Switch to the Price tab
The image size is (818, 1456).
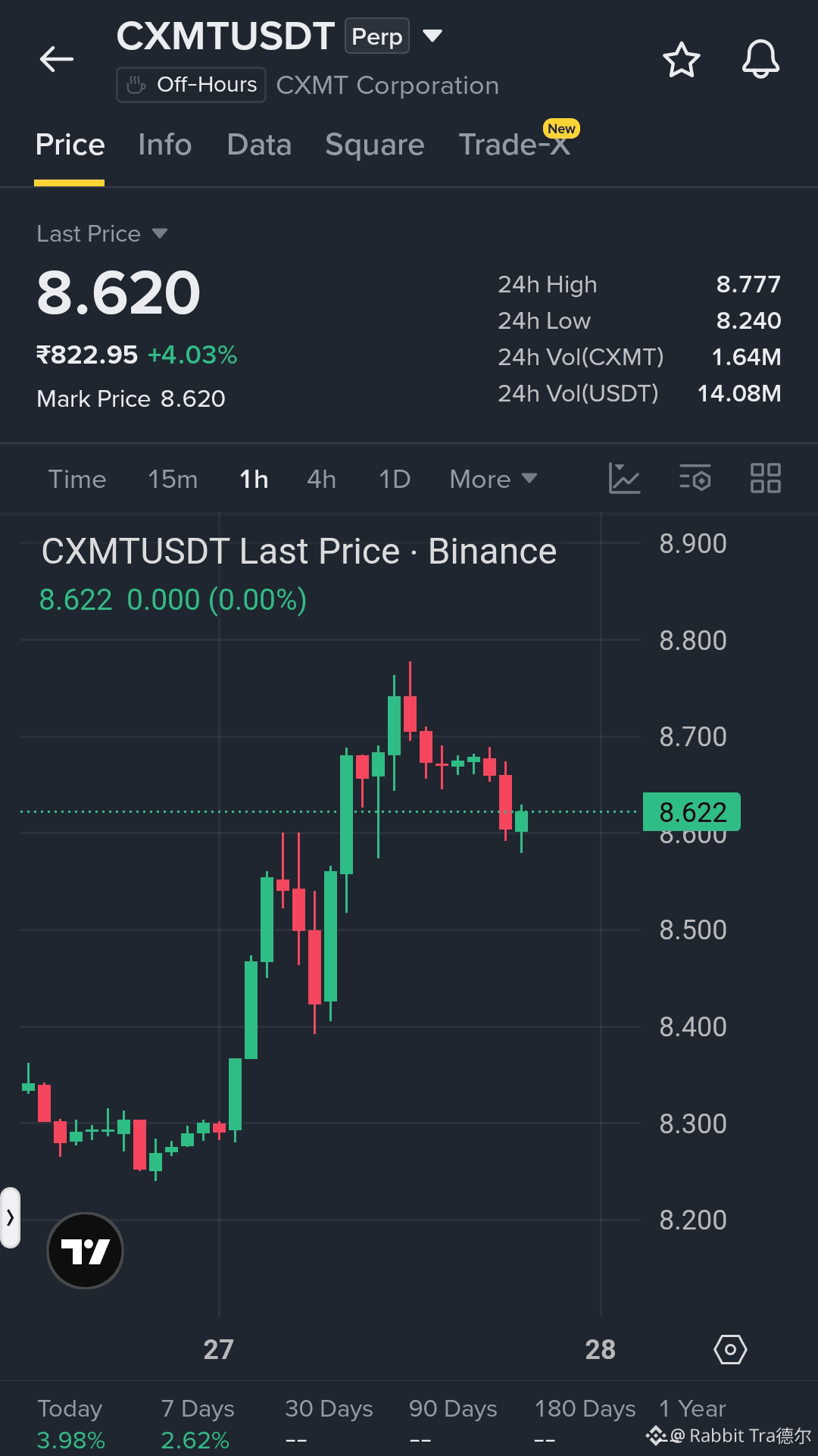click(70, 145)
